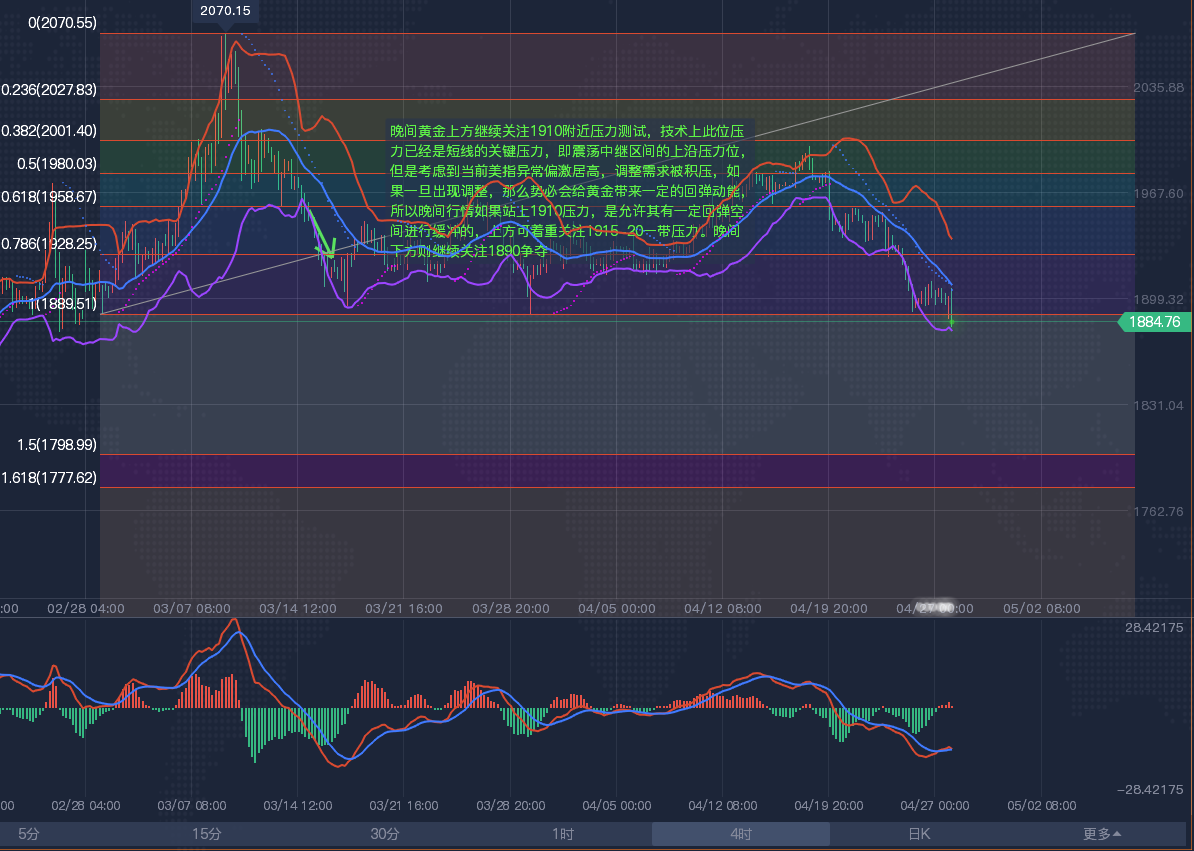This screenshot has height=851, width=1194.
Task: Click the green 1884.76 current price tag
Action: (x=1154, y=322)
